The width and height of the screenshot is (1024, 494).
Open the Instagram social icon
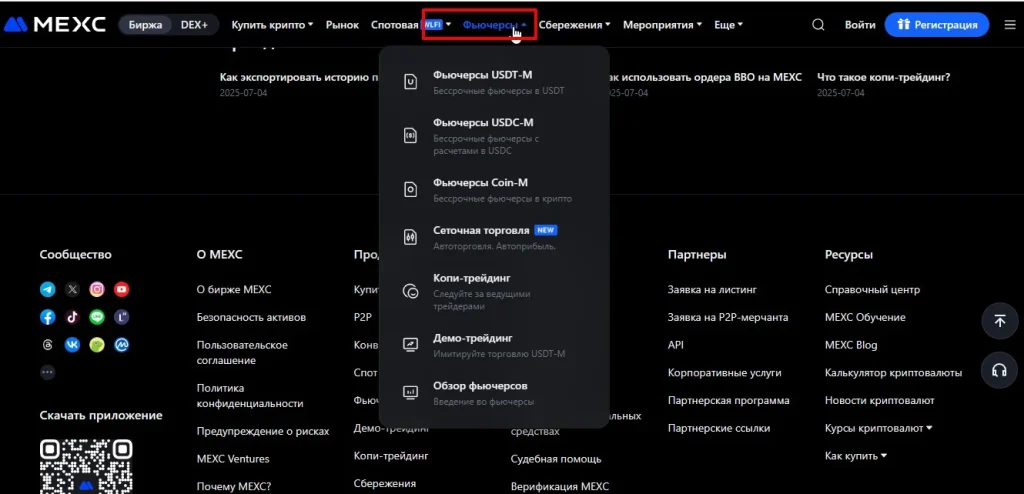97,289
